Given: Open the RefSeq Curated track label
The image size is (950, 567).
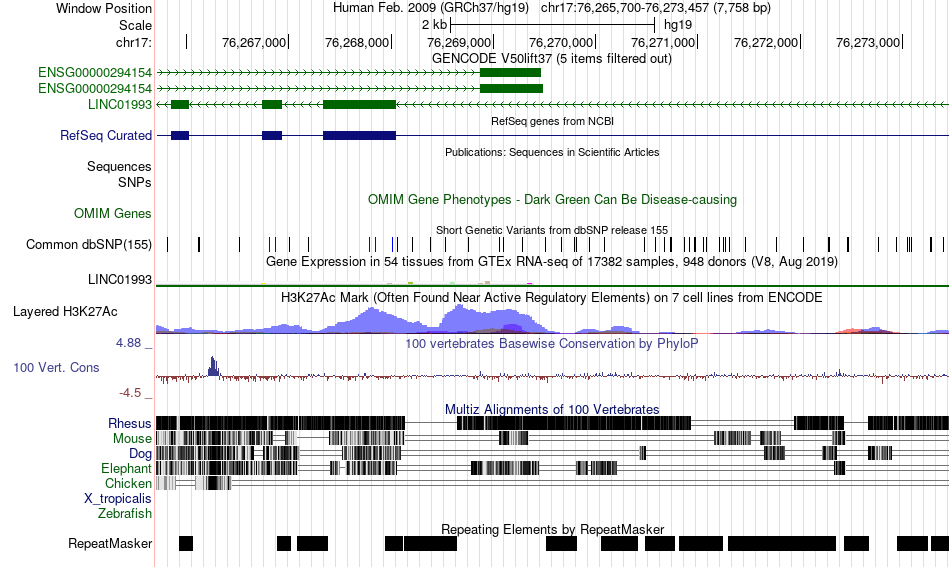Looking at the screenshot, I should pos(105,135).
